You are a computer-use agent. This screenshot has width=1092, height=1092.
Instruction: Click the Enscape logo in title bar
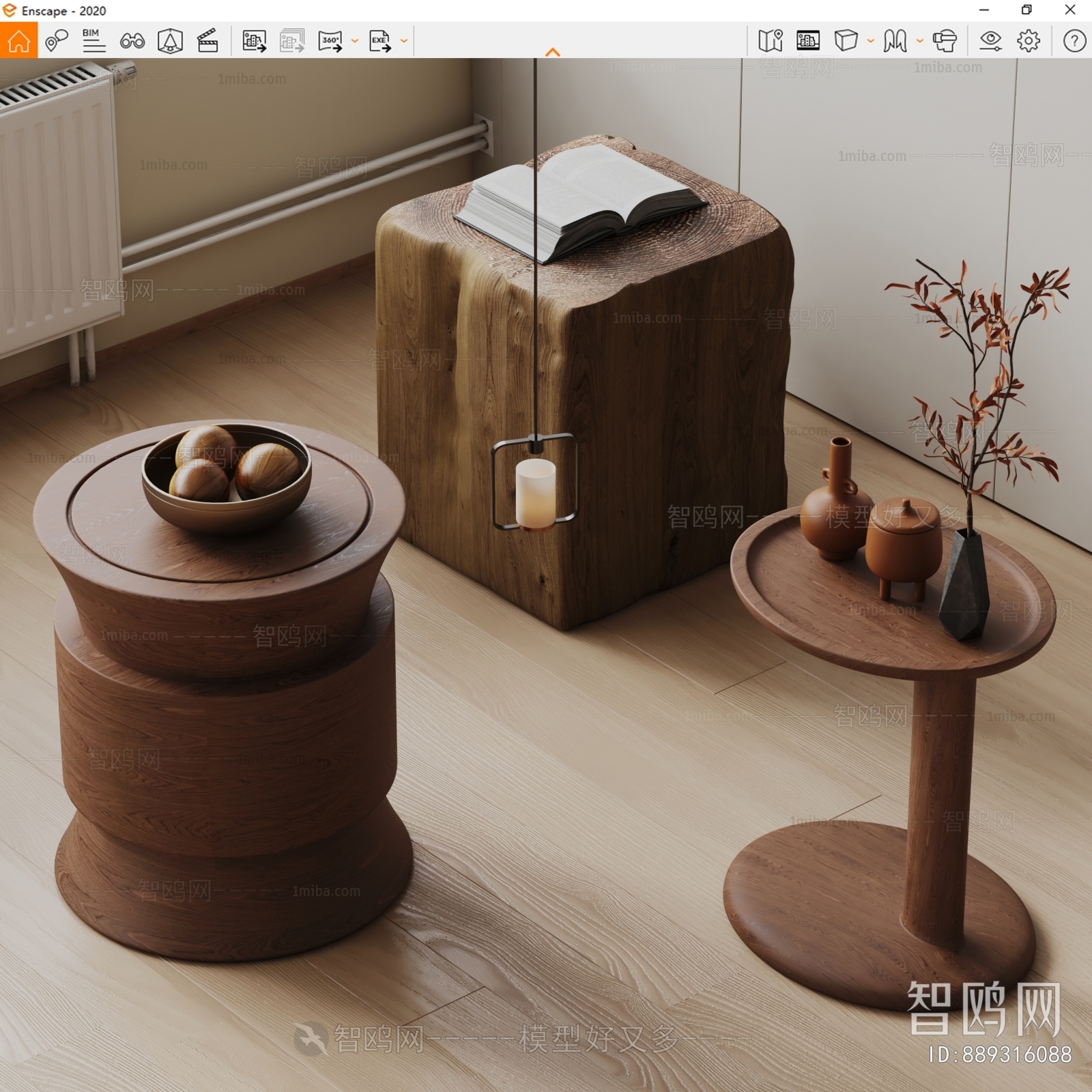(9, 10)
